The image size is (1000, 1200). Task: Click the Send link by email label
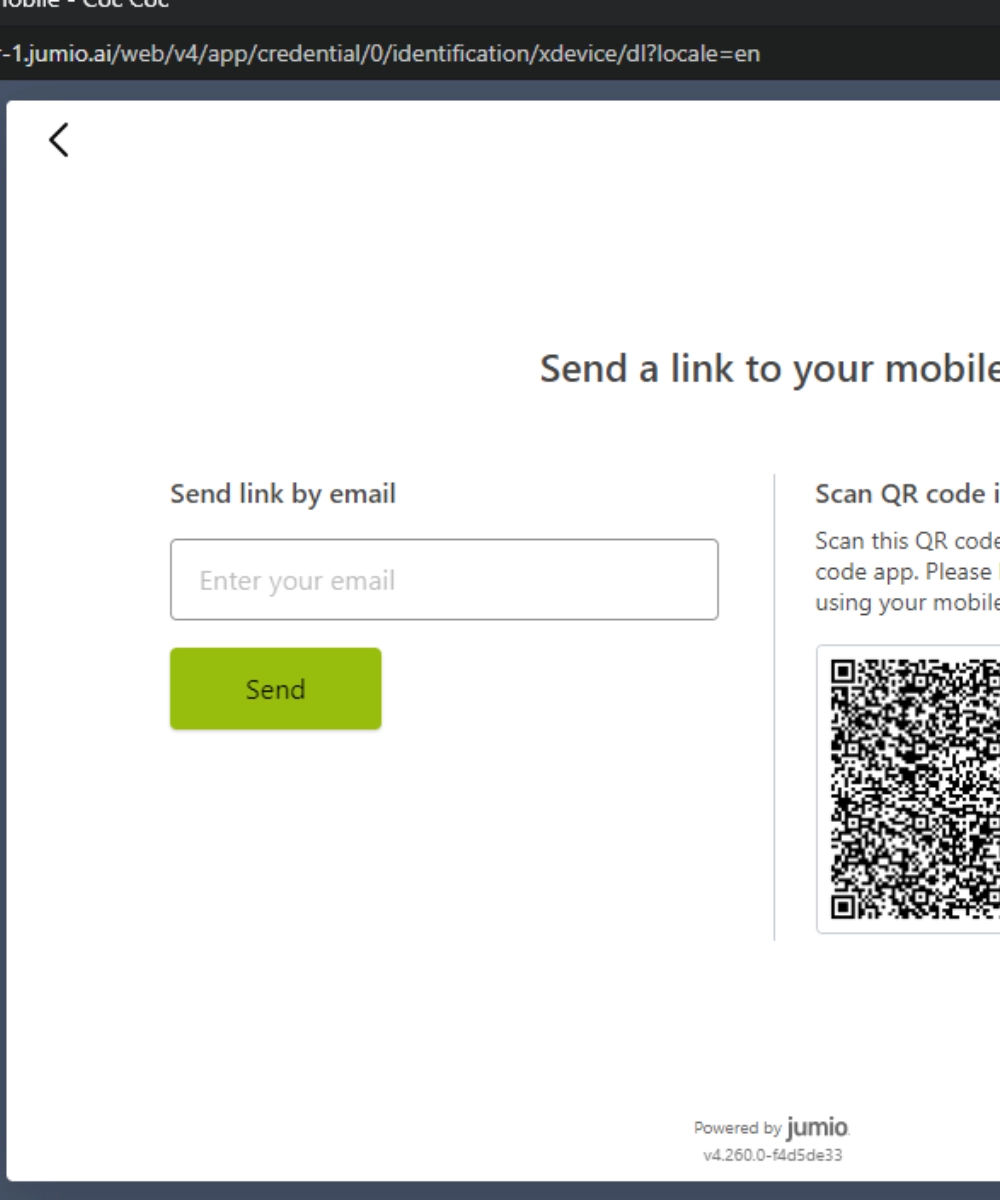(x=283, y=494)
